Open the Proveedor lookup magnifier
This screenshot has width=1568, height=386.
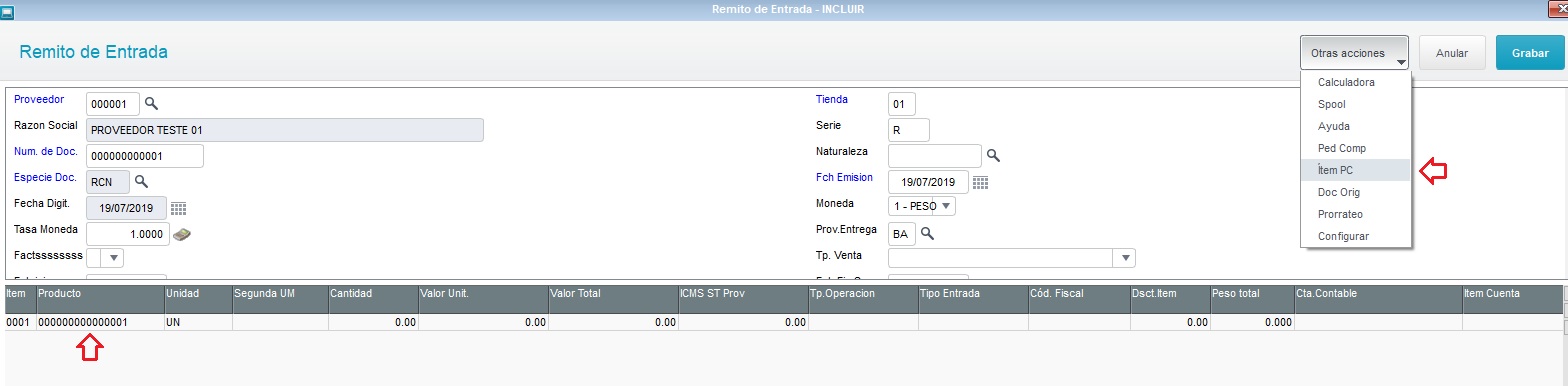coord(151,103)
